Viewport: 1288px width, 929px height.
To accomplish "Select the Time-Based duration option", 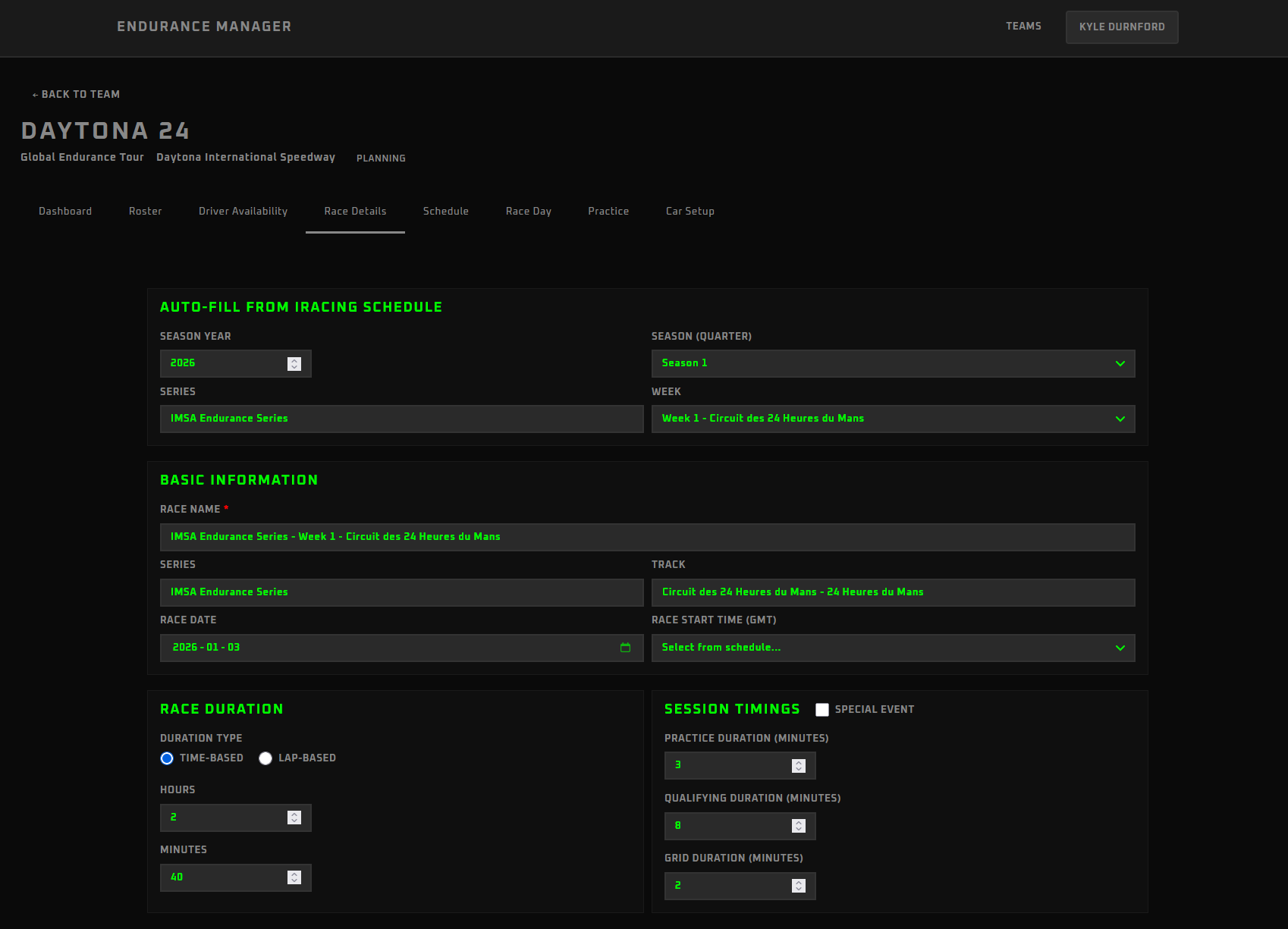I will (166, 758).
